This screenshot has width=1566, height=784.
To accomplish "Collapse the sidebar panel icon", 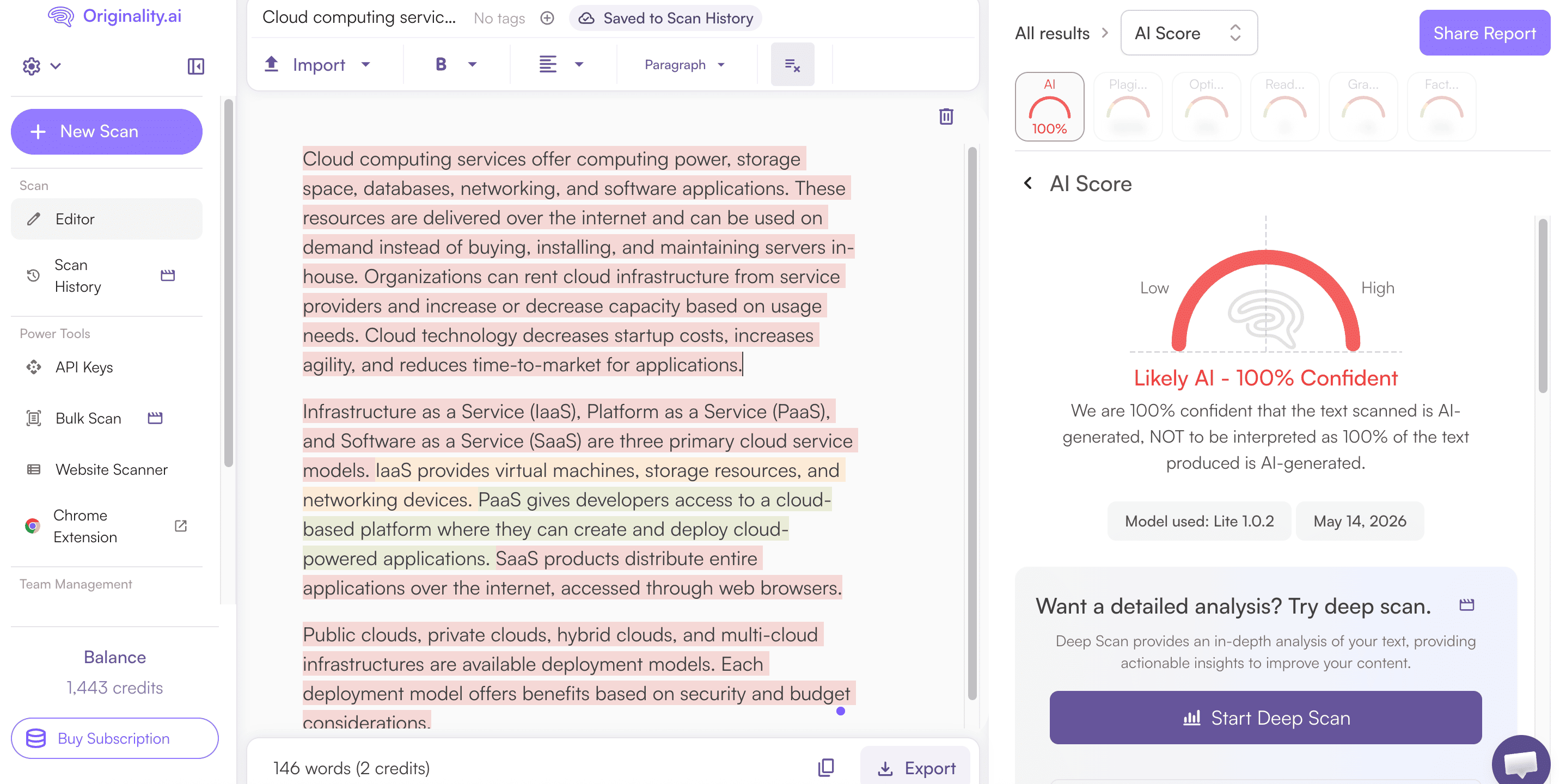I will click(196, 66).
